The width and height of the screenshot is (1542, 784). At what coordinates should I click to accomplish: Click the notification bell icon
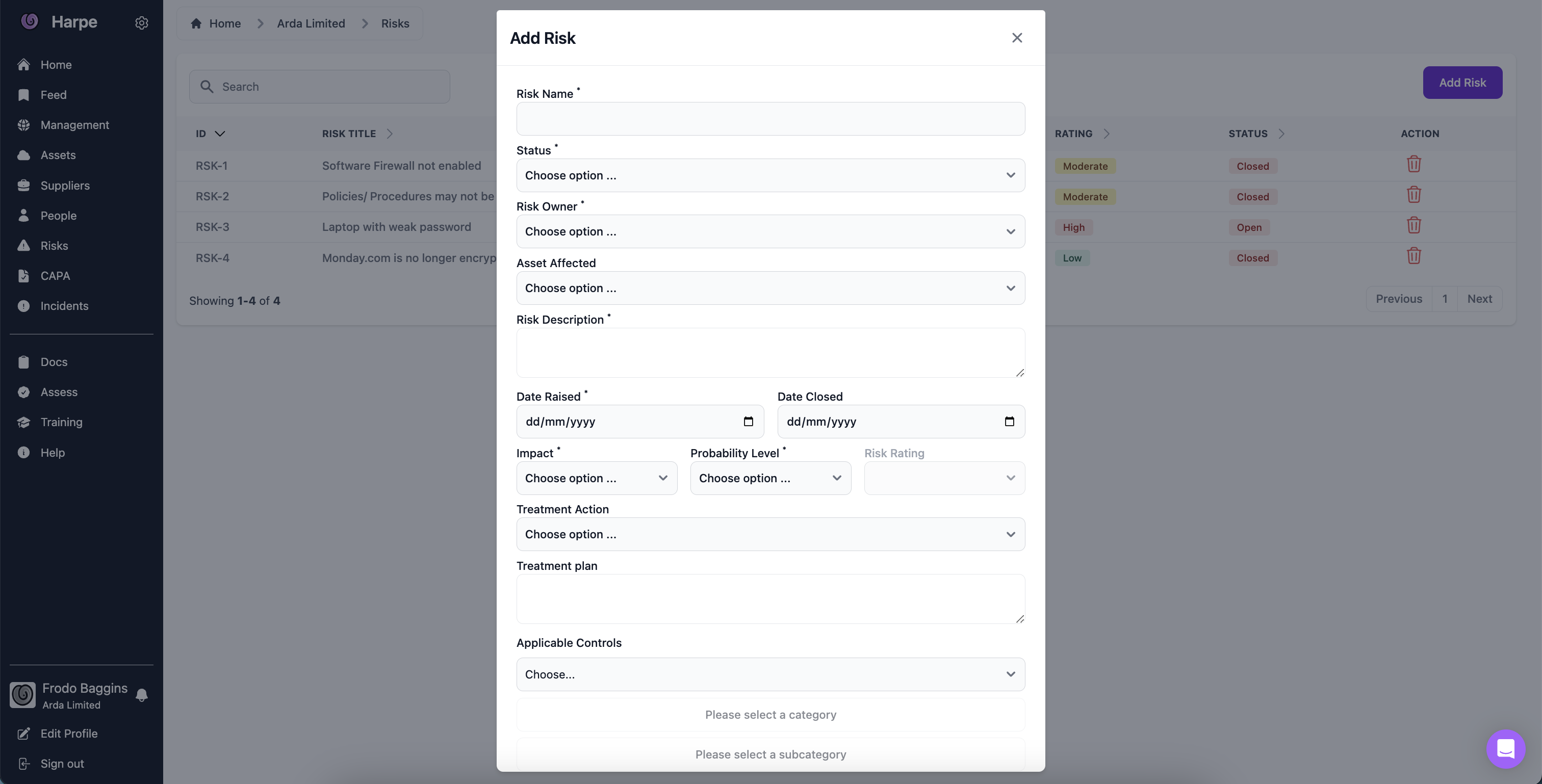click(141, 695)
